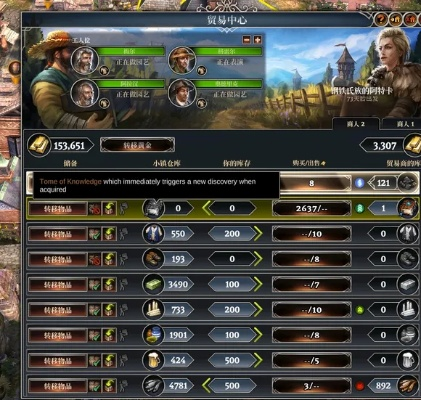Click the beer mug icon in town warehouse
Viewport: 421px width, 400px height.
click(153, 360)
